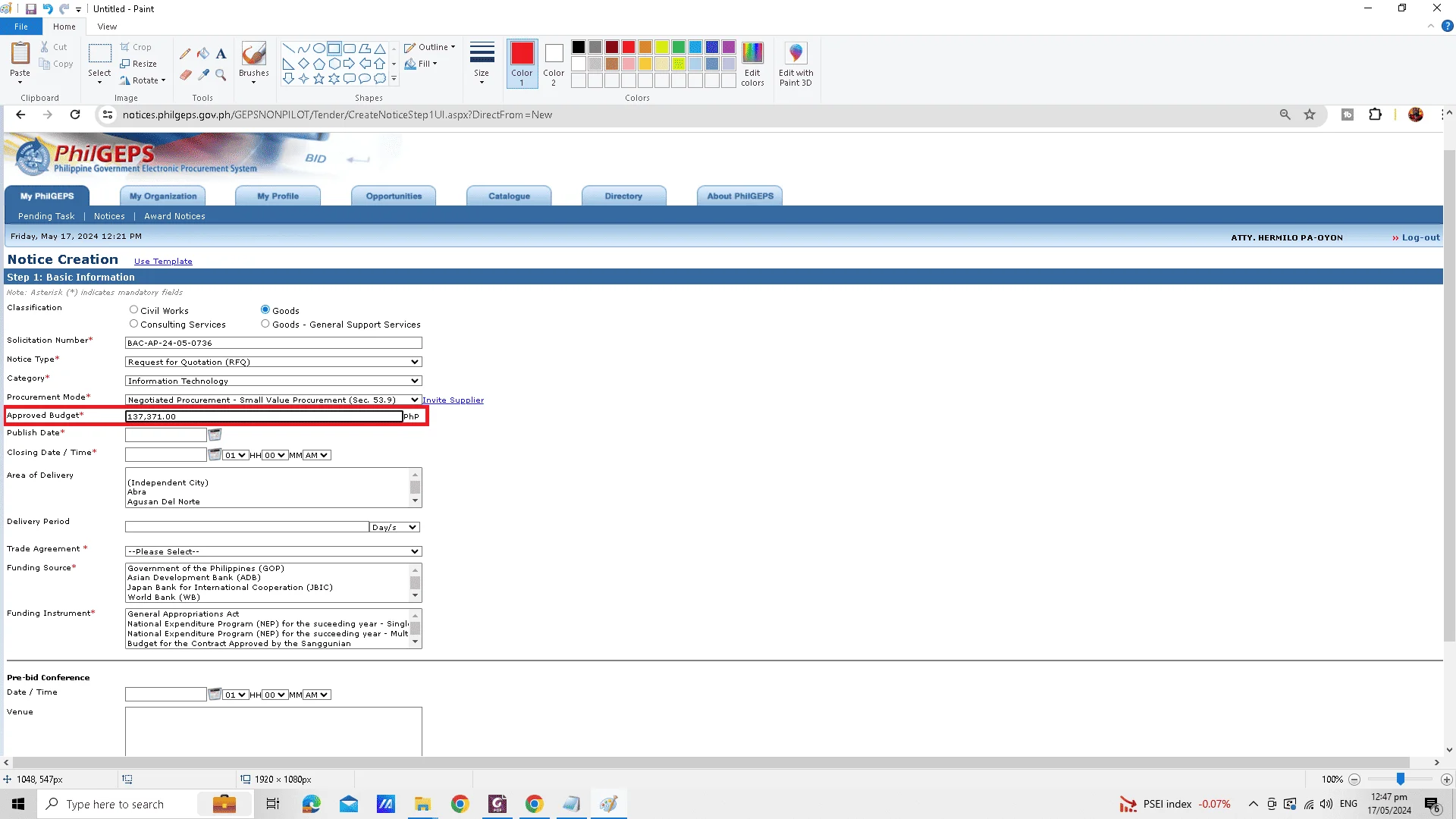Click the Use Template link

(x=163, y=262)
